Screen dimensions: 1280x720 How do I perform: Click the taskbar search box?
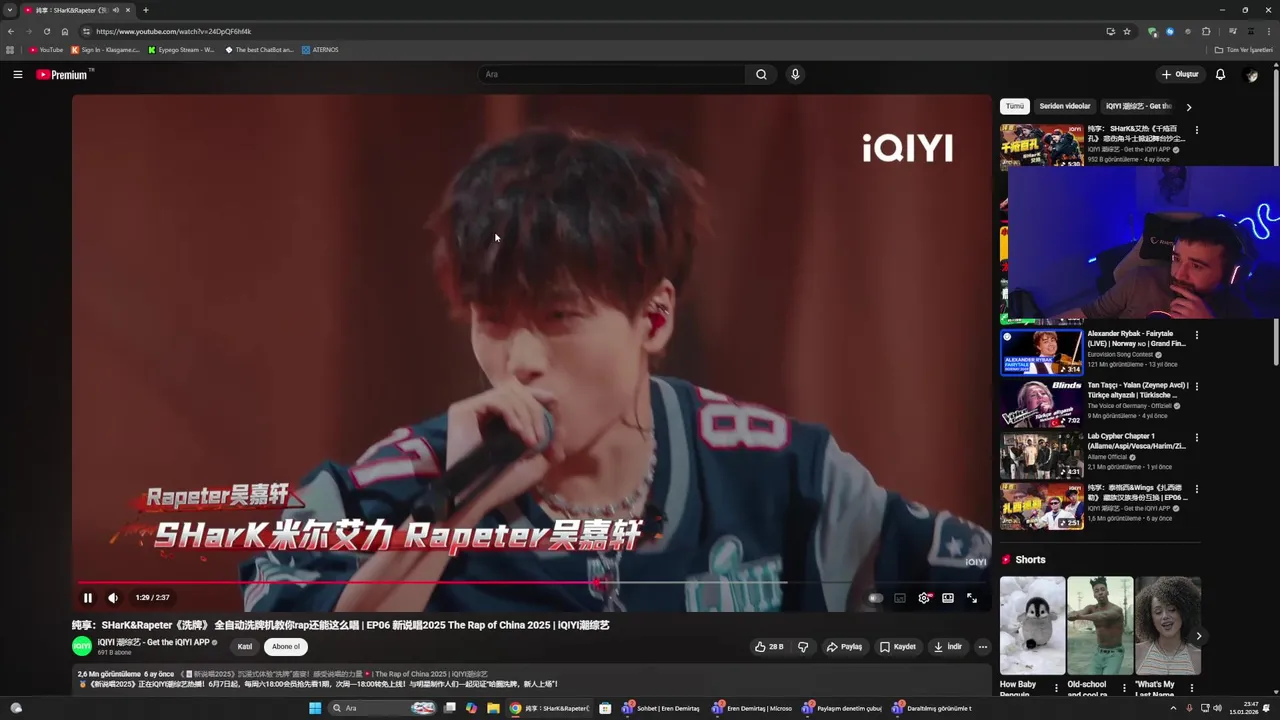[x=380, y=708]
